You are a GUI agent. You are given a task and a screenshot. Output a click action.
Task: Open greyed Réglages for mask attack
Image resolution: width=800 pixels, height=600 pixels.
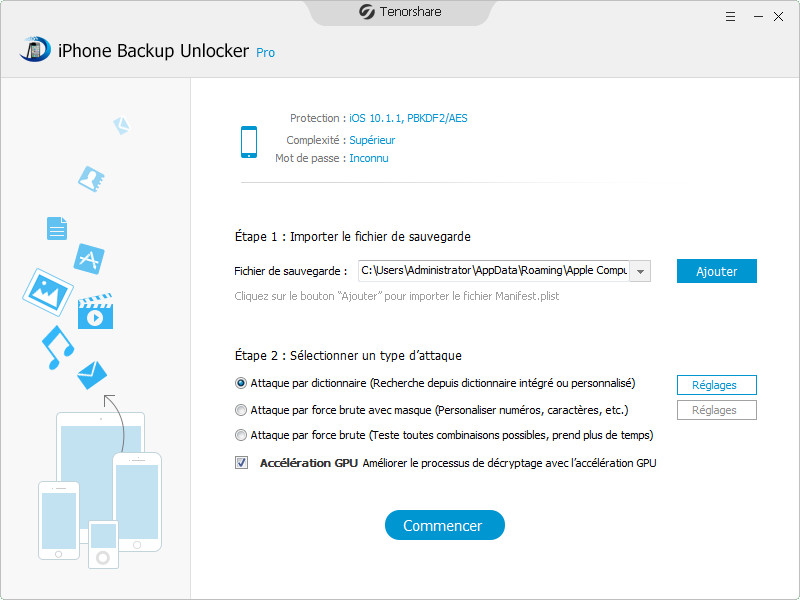pos(716,410)
